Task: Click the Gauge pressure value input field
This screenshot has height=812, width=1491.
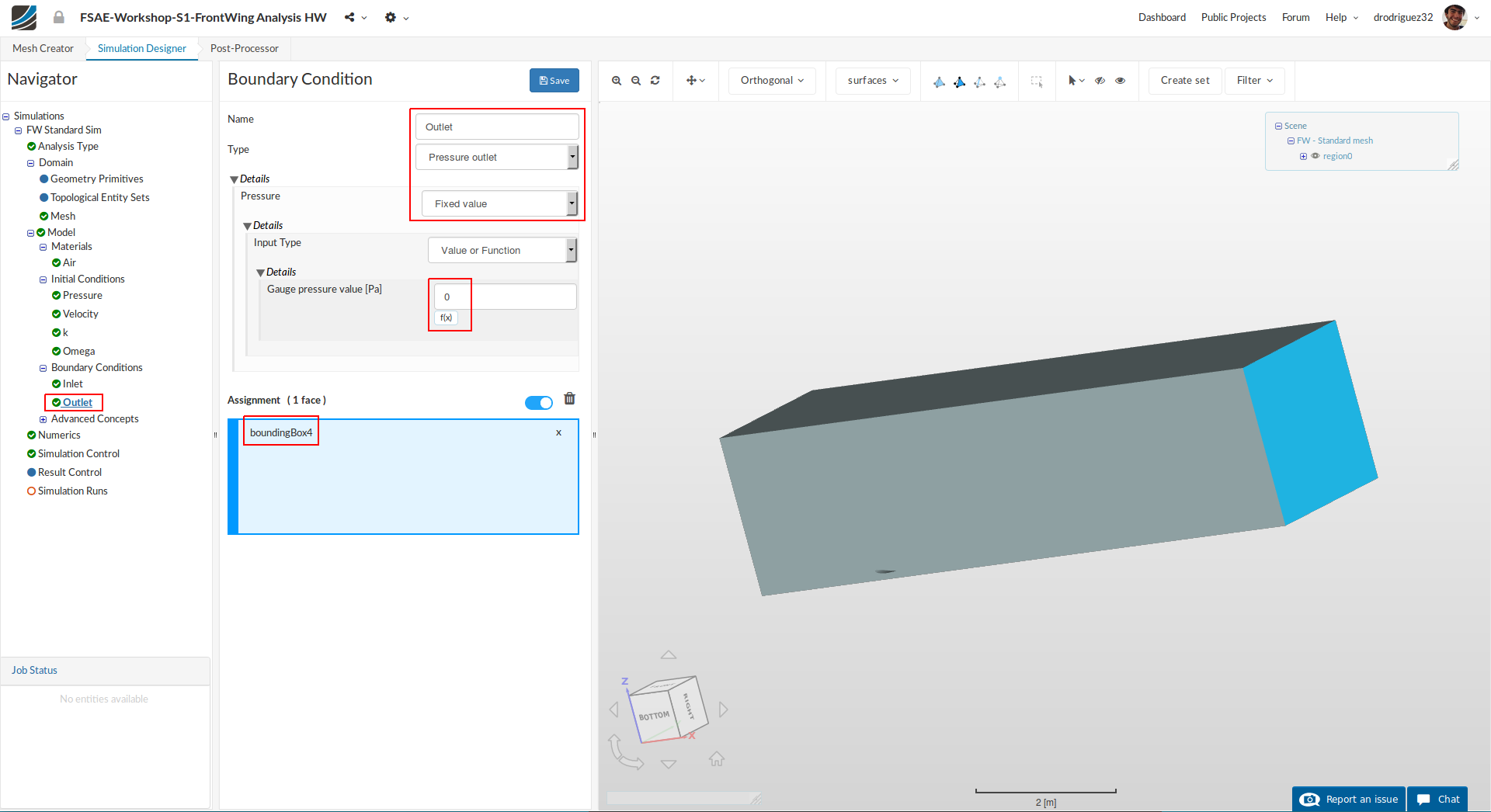Action: pyautogui.click(x=505, y=297)
